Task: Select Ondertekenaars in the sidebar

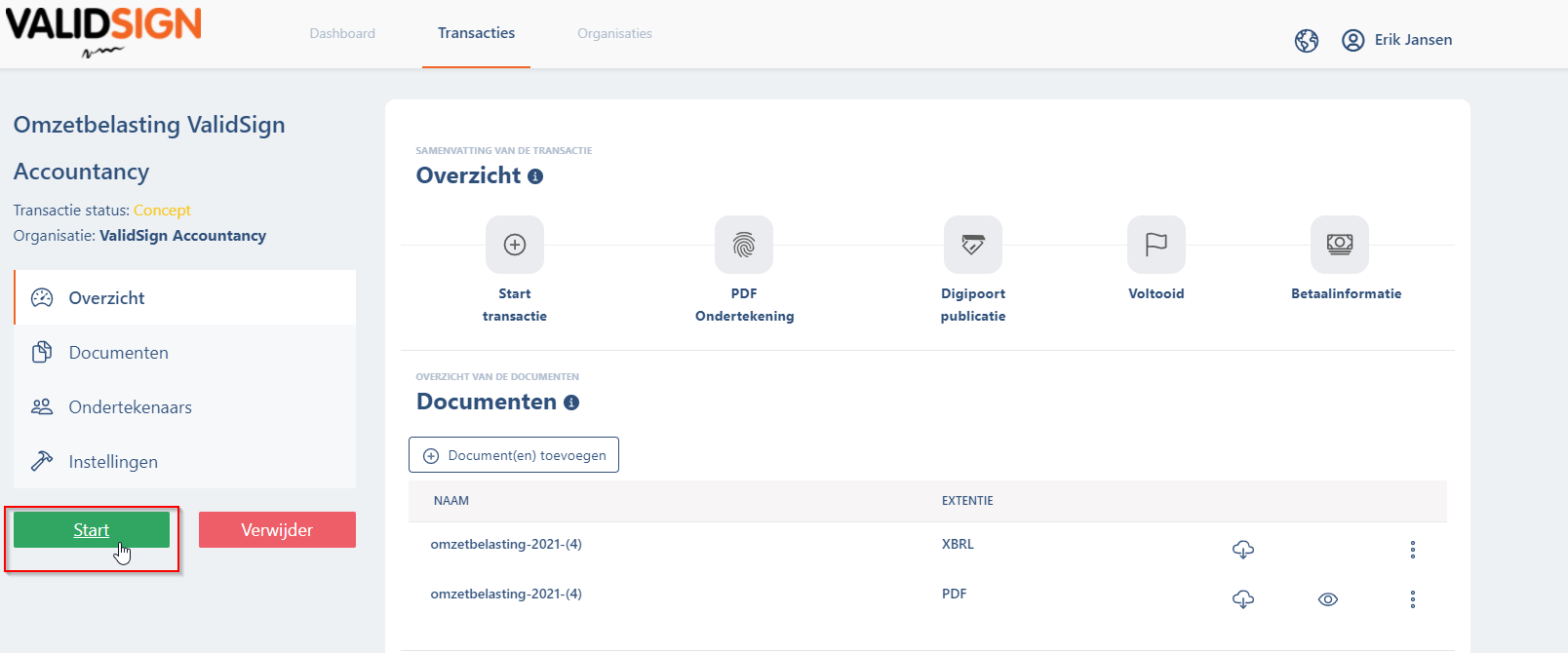Action: pos(185,407)
